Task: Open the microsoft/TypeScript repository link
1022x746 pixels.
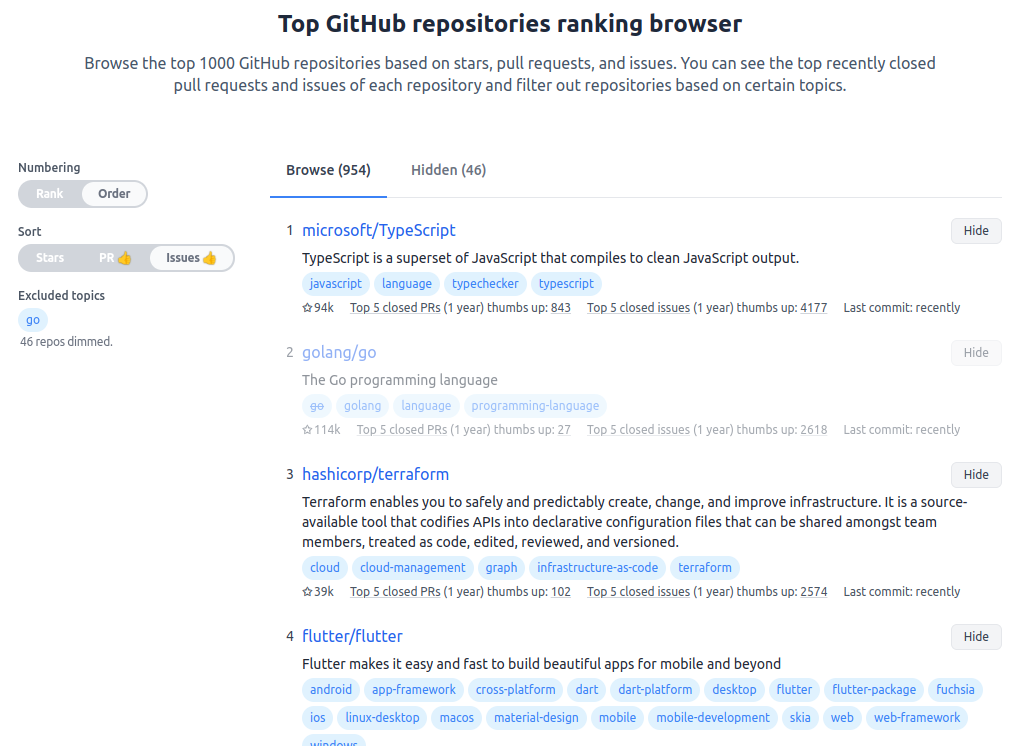Action: click(379, 230)
